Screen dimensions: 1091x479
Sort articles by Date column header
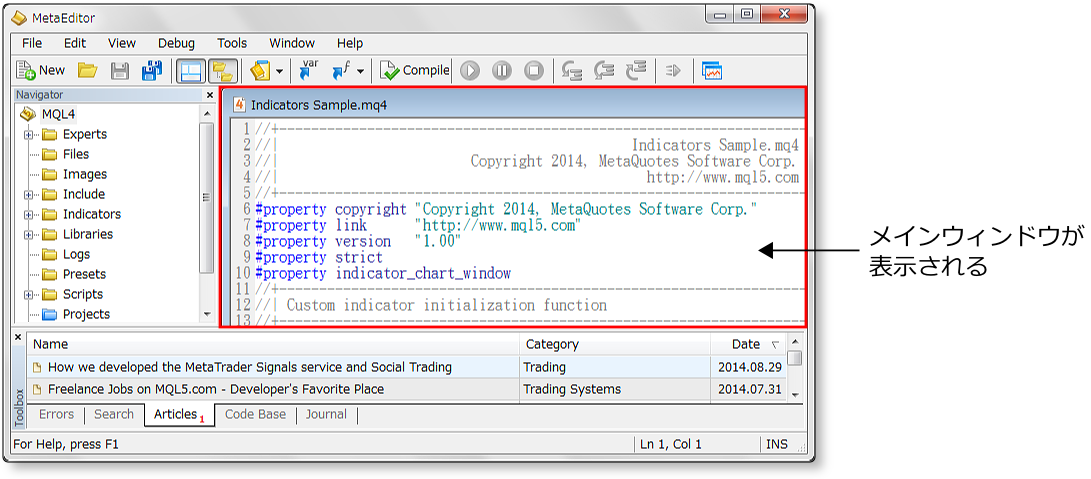[746, 344]
